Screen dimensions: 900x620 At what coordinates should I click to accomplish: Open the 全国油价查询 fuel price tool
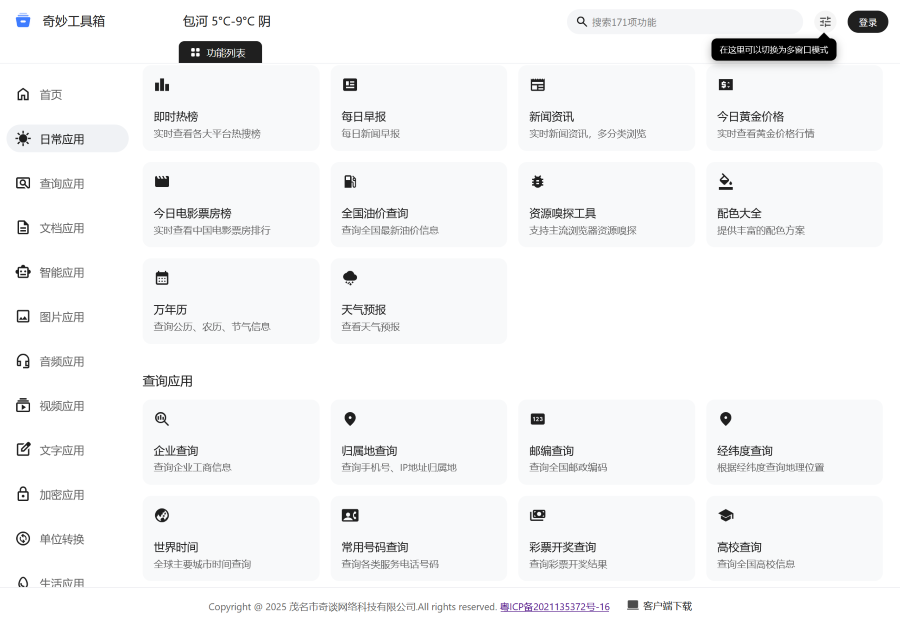tap(418, 204)
